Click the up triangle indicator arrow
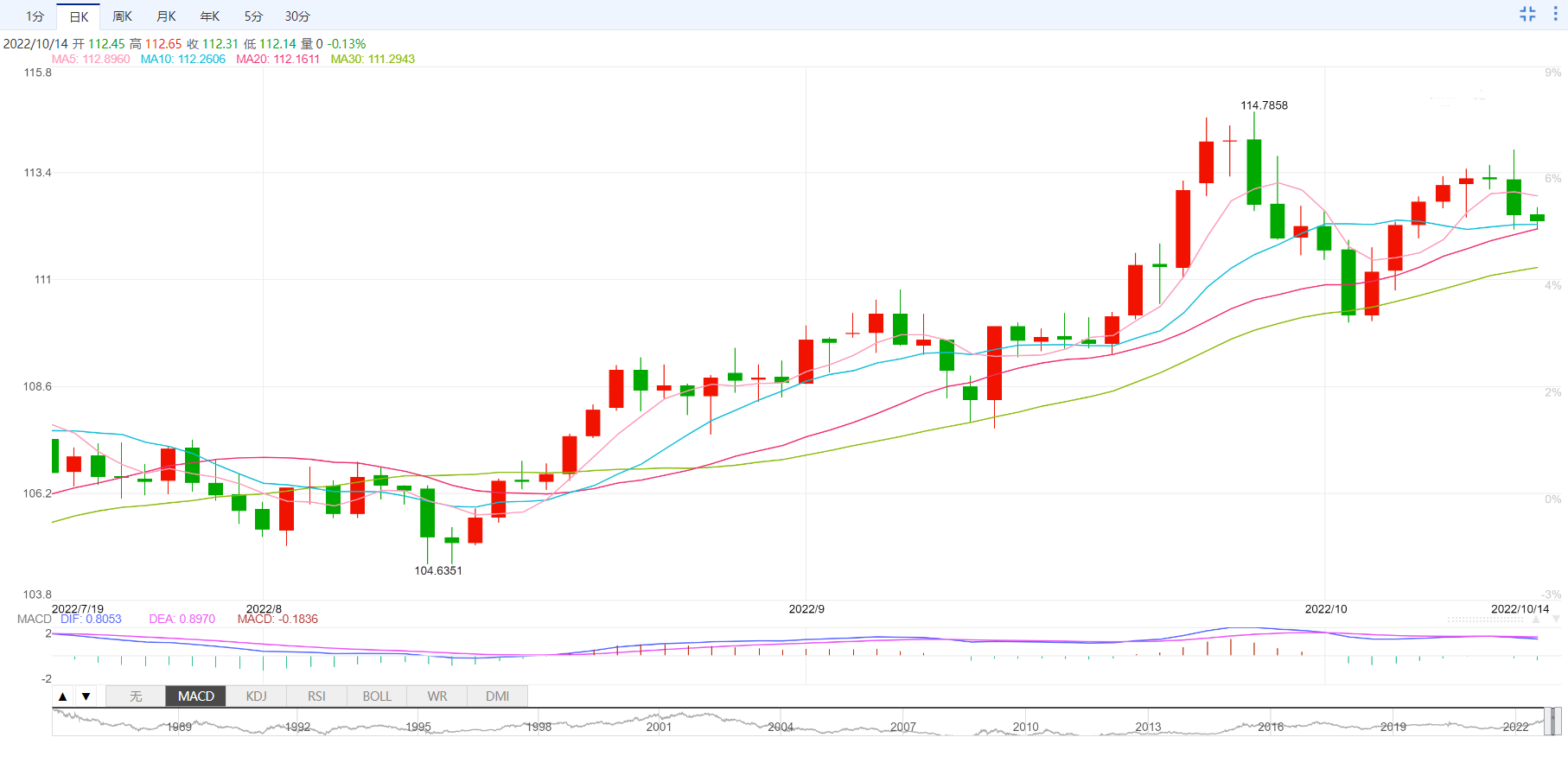The width and height of the screenshot is (1568, 763). [x=62, y=696]
